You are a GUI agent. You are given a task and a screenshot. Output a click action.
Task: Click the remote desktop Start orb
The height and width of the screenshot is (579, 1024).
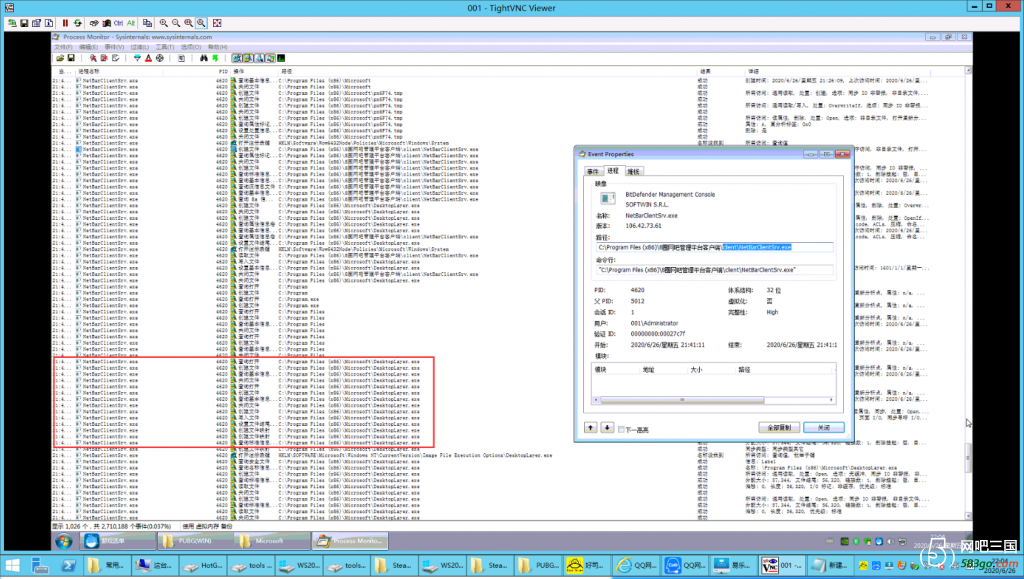tap(63, 540)
